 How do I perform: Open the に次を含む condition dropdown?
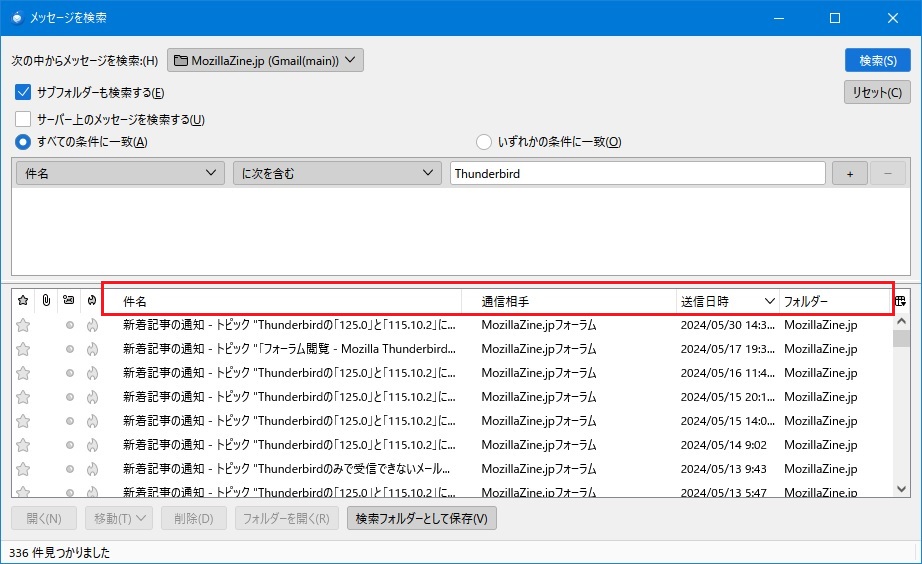(x=337, y=173)
